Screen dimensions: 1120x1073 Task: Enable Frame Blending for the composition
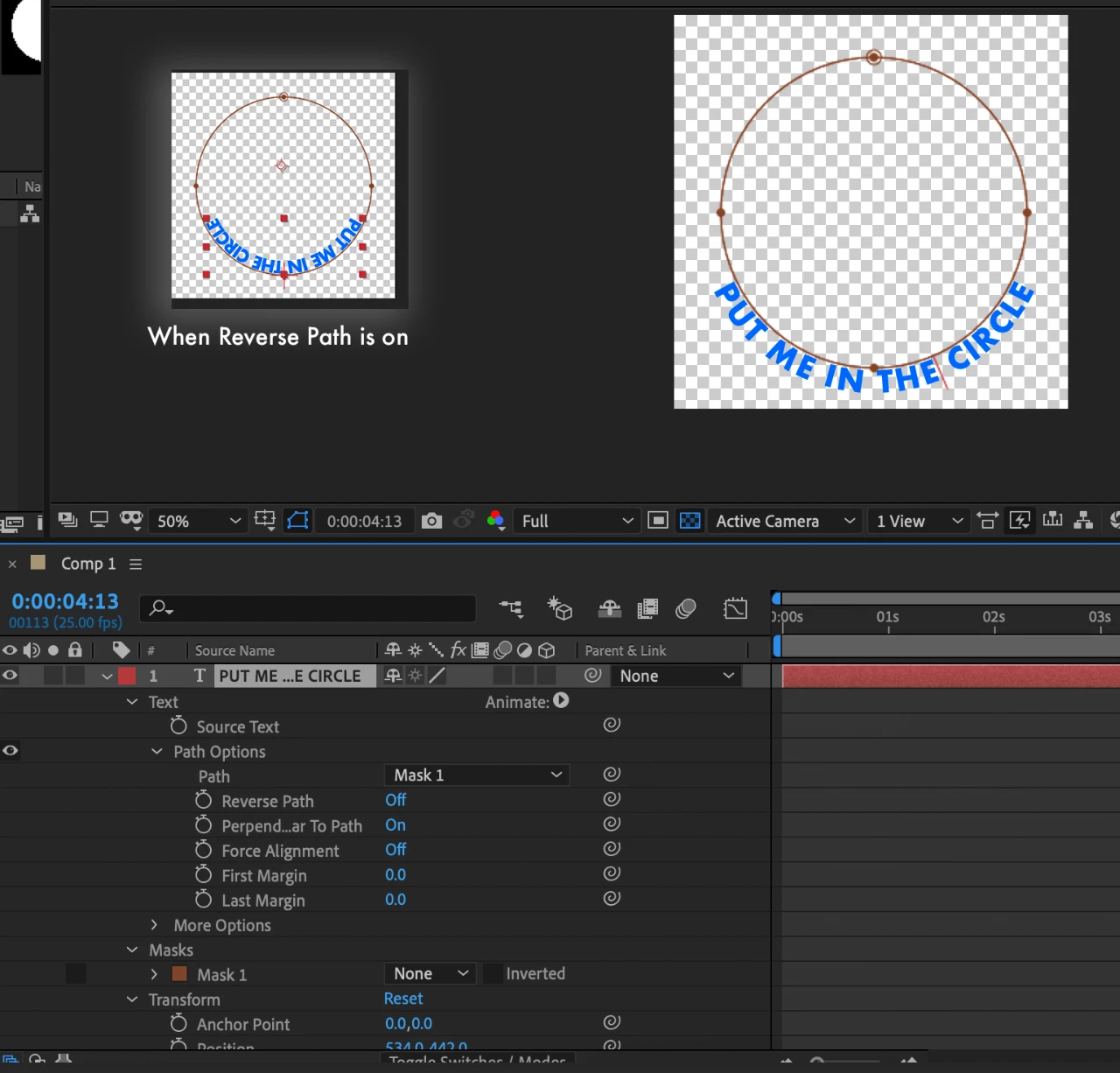tap(647, 608)
